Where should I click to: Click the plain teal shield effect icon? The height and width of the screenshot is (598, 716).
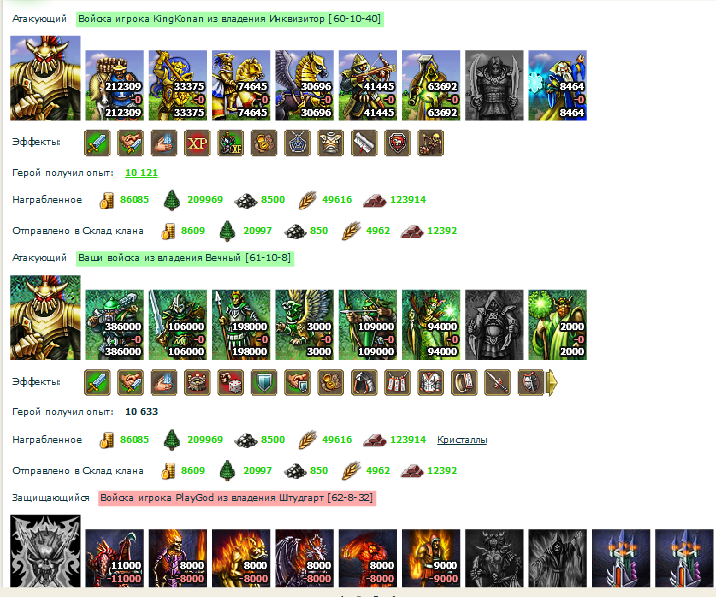click(264, 382)
